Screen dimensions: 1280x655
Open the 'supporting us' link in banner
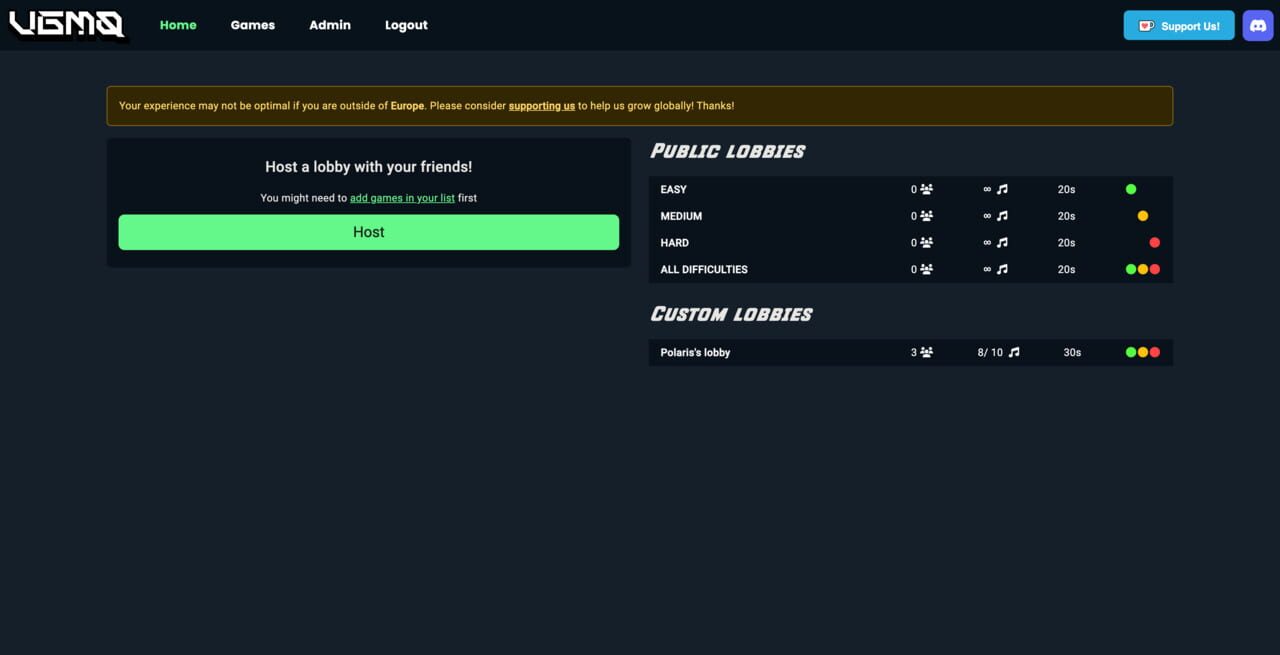tap(542, 106)
